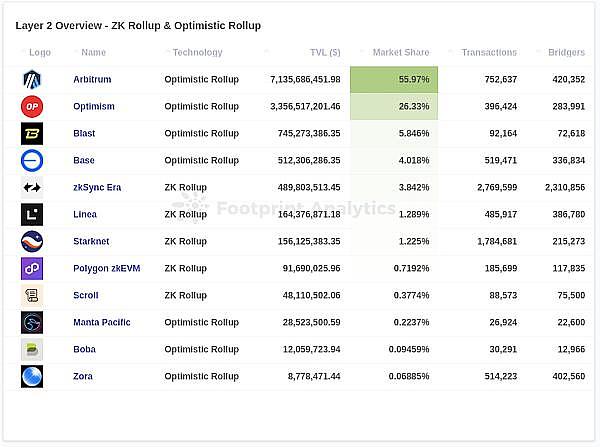Click Optimism's light green 26.33% cell
The width and height of the screenshot is (600, 447).
coord(394,106)
